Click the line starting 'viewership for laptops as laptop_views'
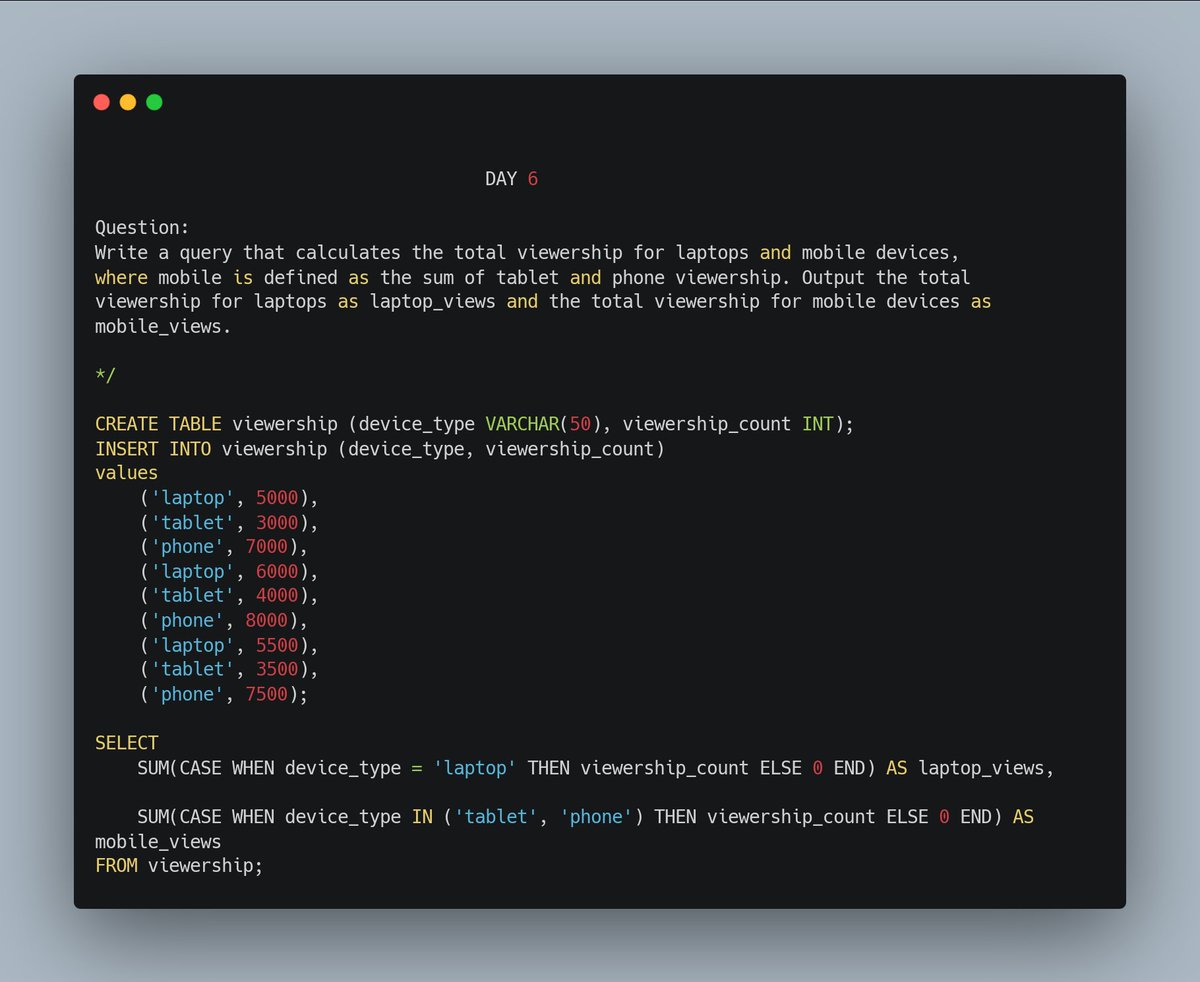This screenshot has width=1200, height=982. [543, 301]
